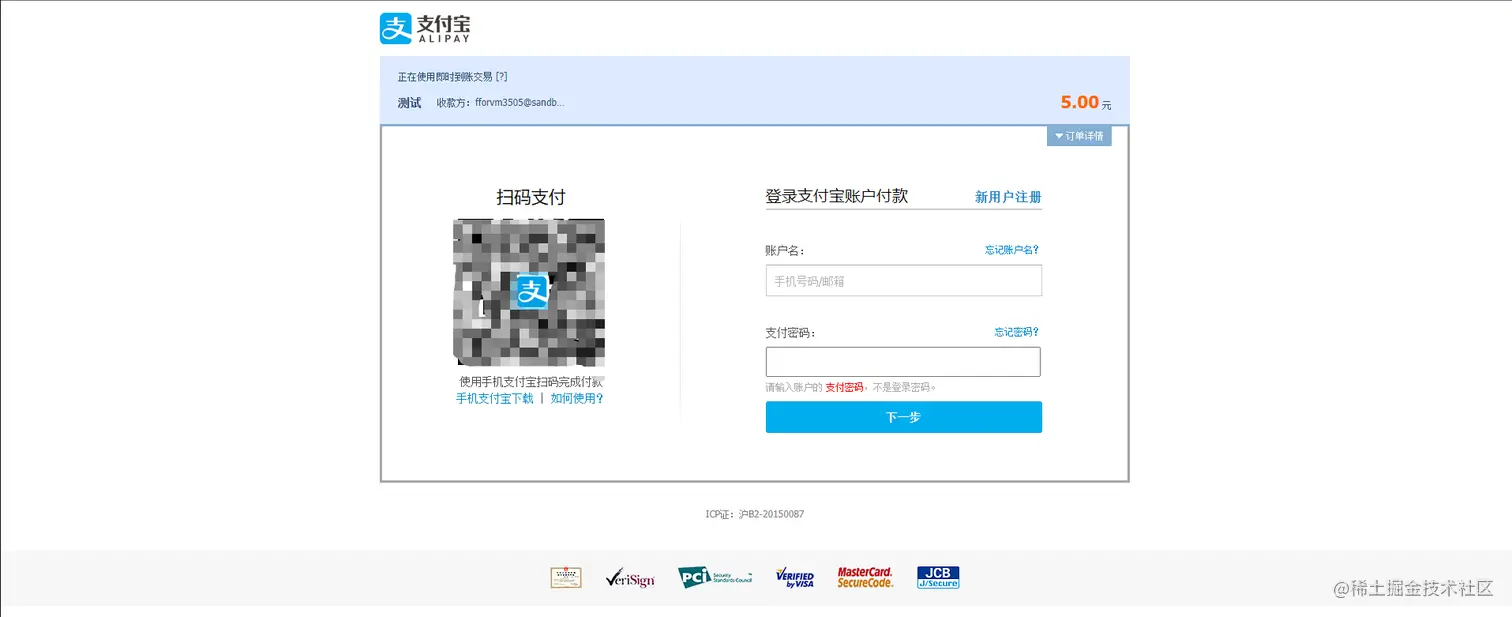
Task: Click the Alipay logo at the top
Action: 423,27
